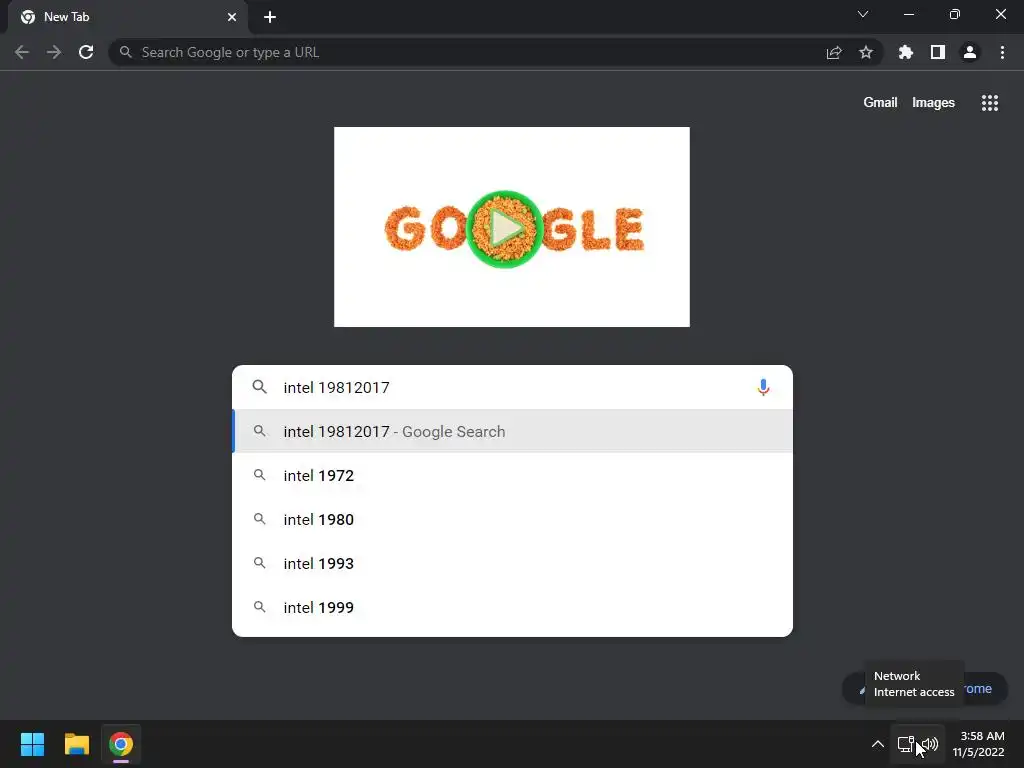The image size is (1024, 768).
Task: Choose the 'intel 1980' suggestion
Action: 513,519
